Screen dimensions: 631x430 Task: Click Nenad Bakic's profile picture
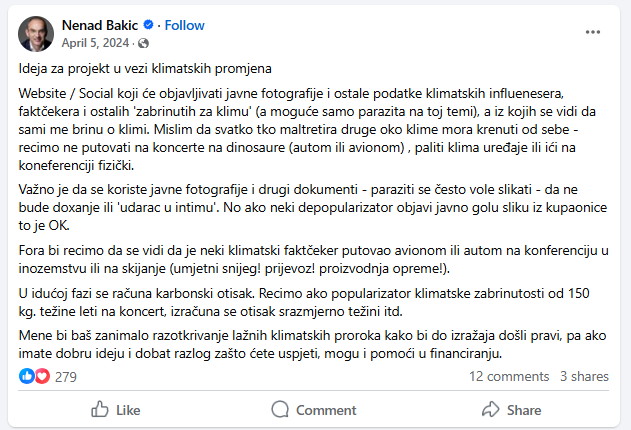36,34
